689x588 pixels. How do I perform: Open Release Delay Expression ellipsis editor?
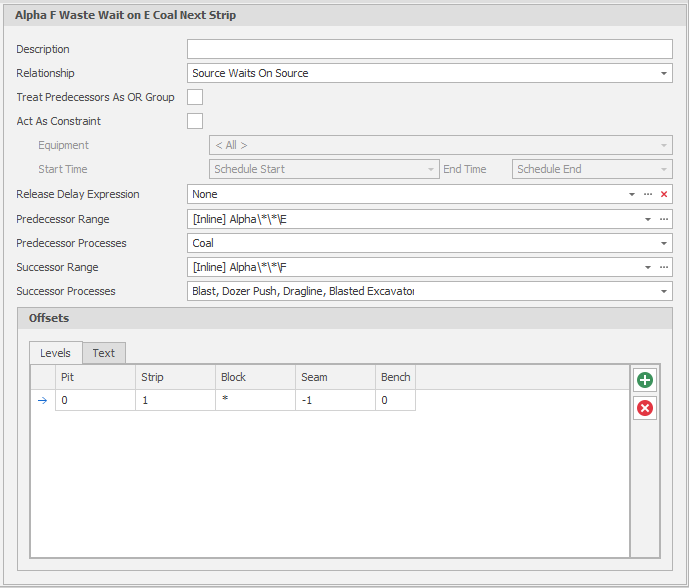click(648, 194)
